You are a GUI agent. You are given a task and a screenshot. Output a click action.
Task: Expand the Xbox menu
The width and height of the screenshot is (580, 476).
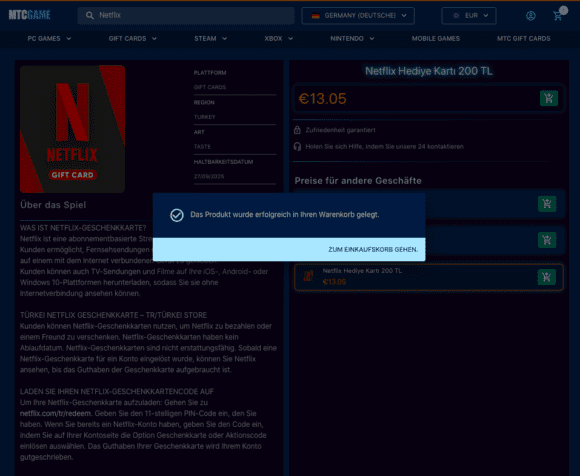tap(279, 38)
